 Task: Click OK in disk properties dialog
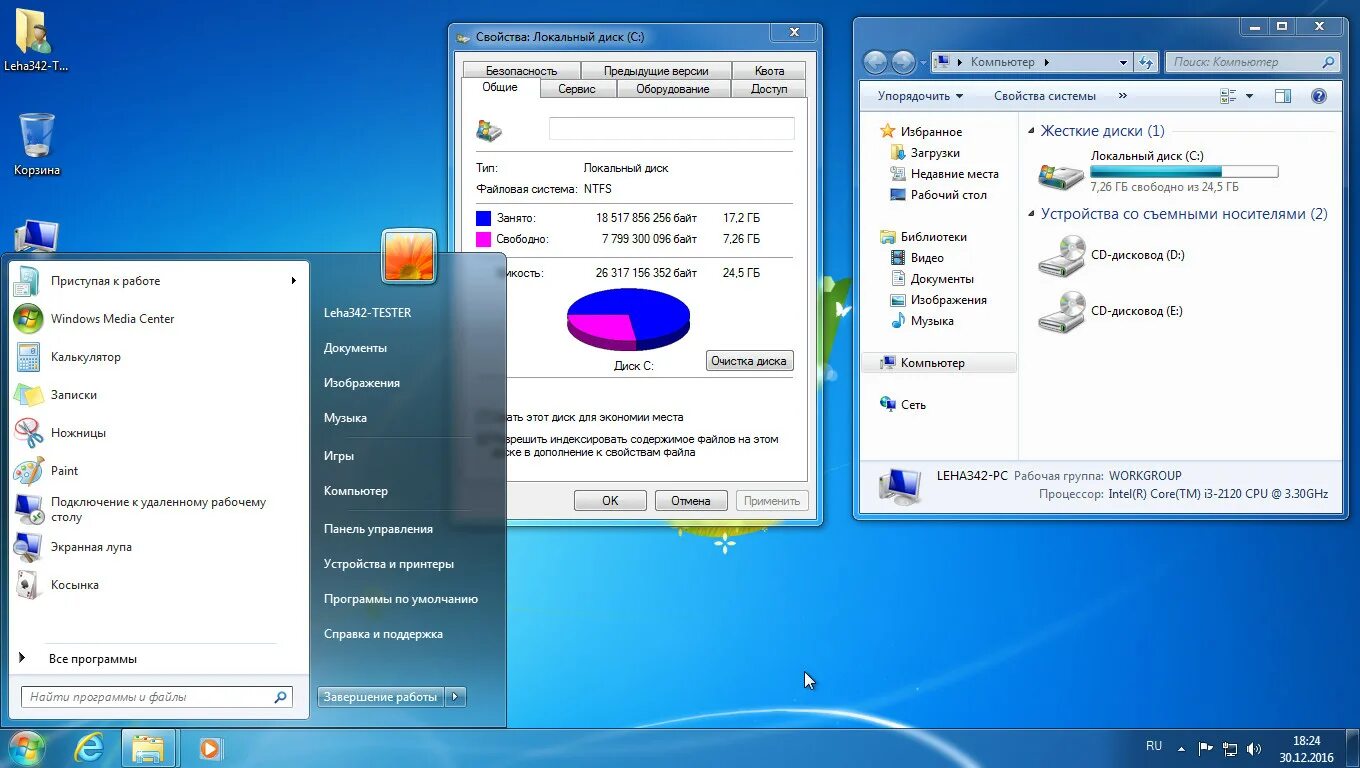click(x=610, y=501)
